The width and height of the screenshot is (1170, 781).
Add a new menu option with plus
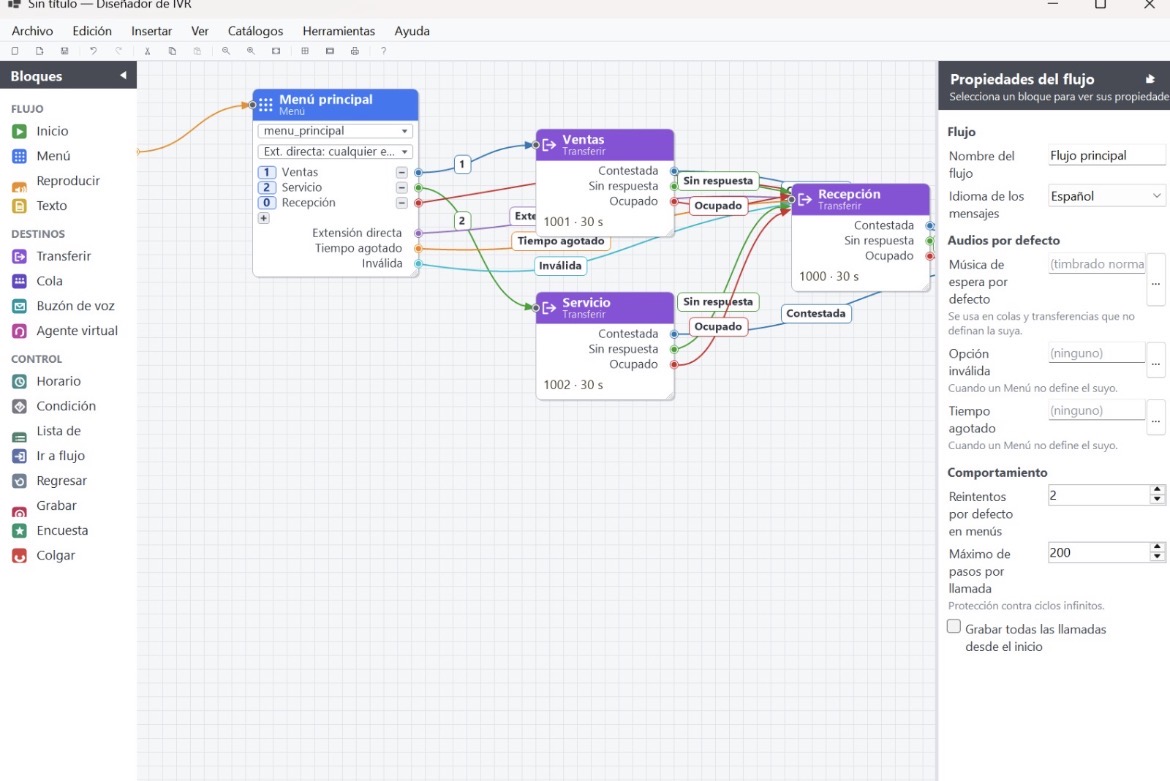pyautogui.click(x=263, y=219)
